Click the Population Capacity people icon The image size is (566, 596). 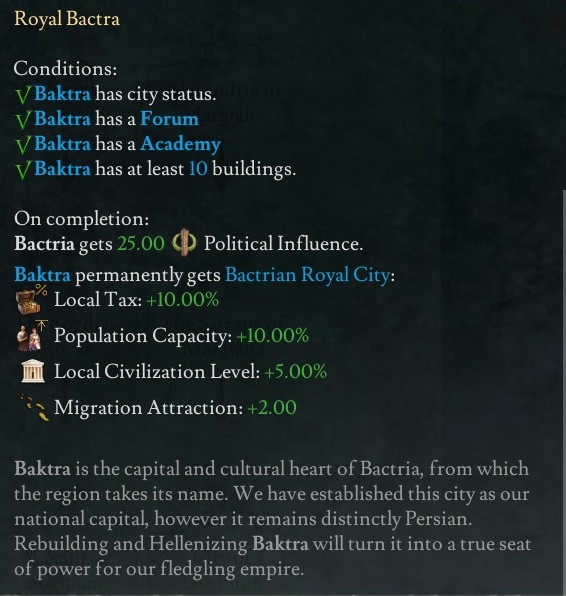pyautogui.click(x=32, y=335)
